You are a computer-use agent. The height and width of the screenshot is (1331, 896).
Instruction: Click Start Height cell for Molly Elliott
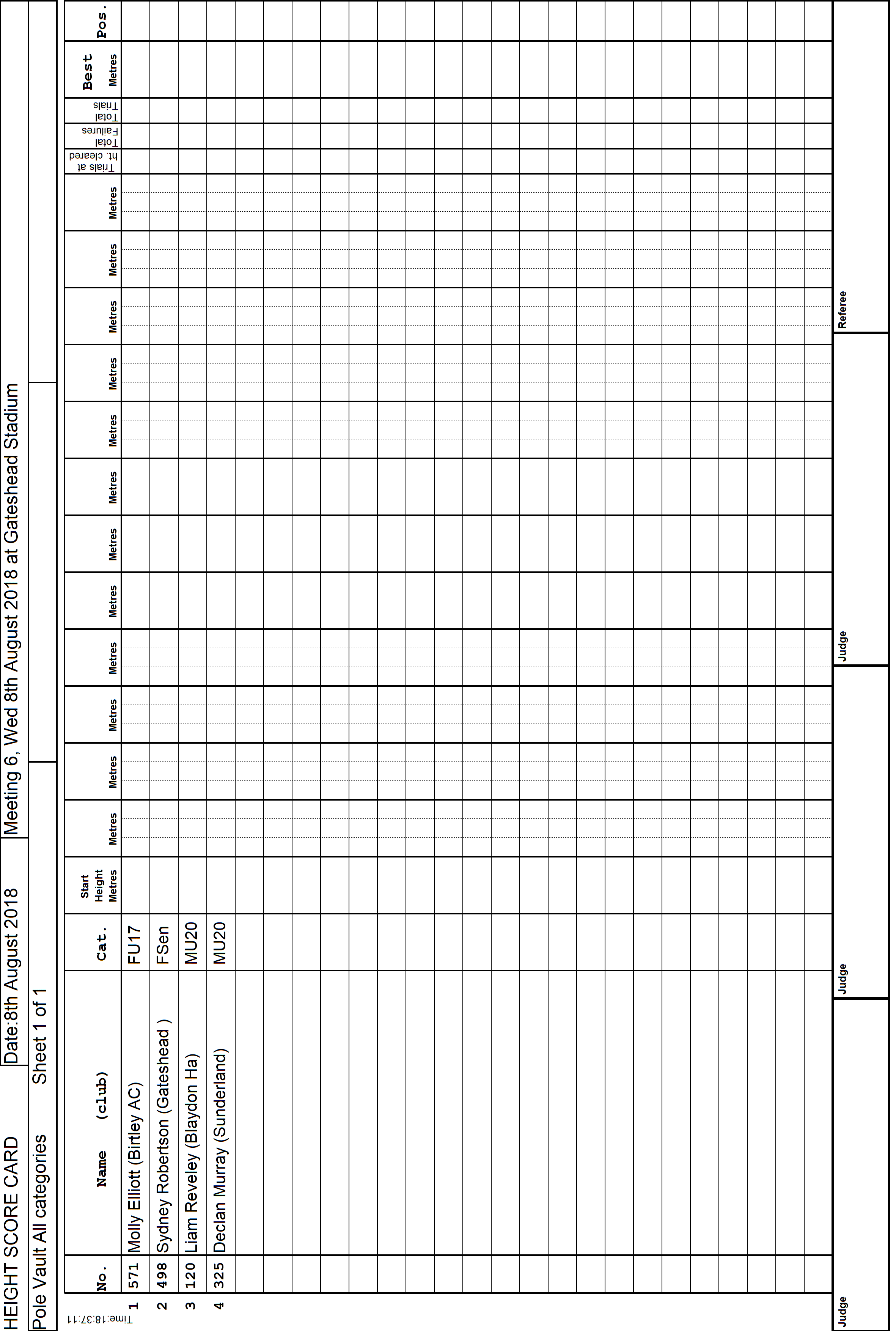pos(135,885)
